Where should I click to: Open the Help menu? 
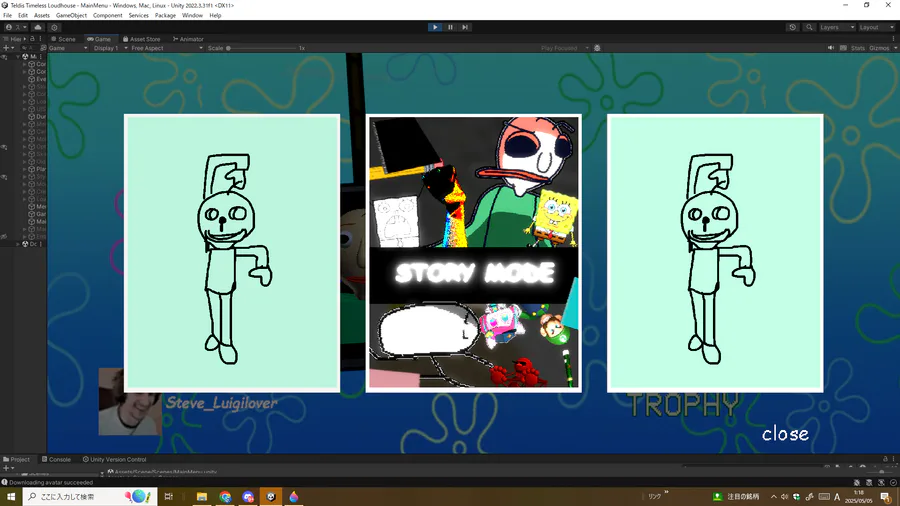click(x=215, y=15)
